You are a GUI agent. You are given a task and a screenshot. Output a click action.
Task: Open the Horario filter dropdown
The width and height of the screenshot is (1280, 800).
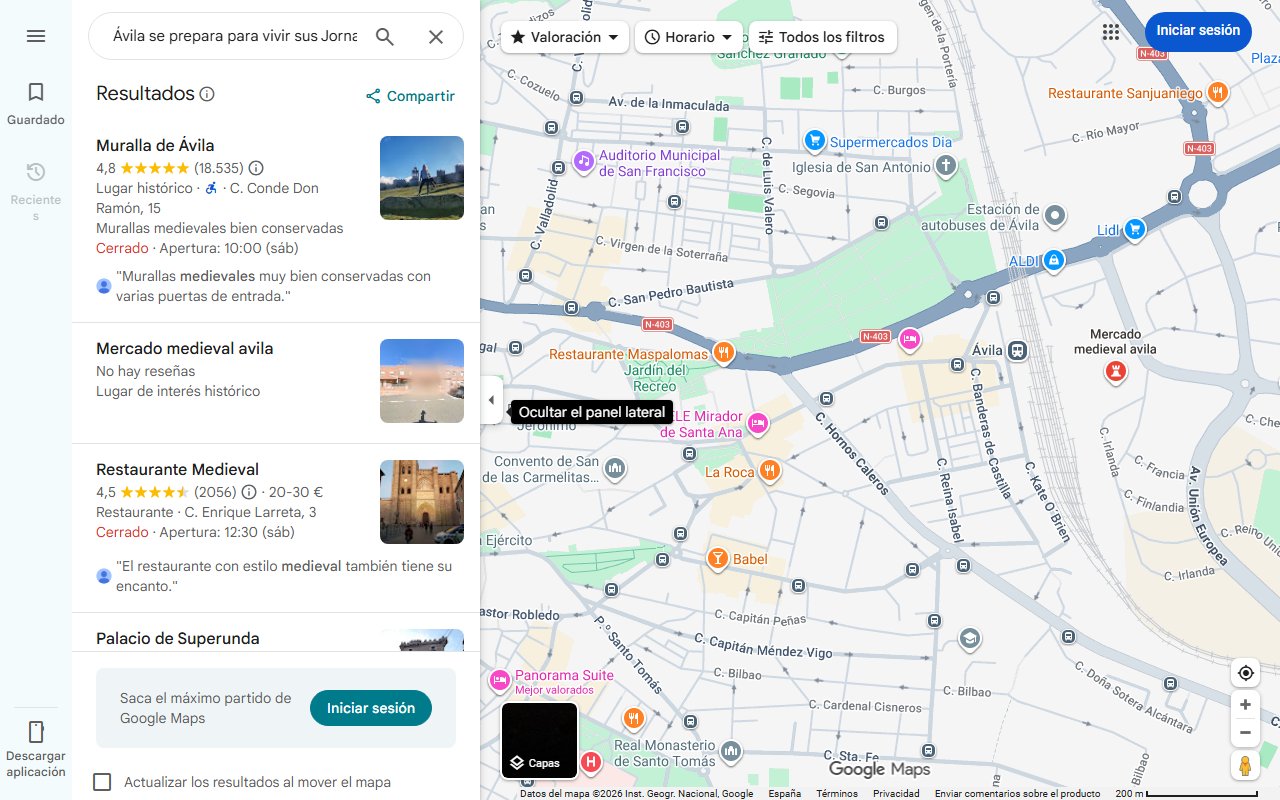click(688, 36)
